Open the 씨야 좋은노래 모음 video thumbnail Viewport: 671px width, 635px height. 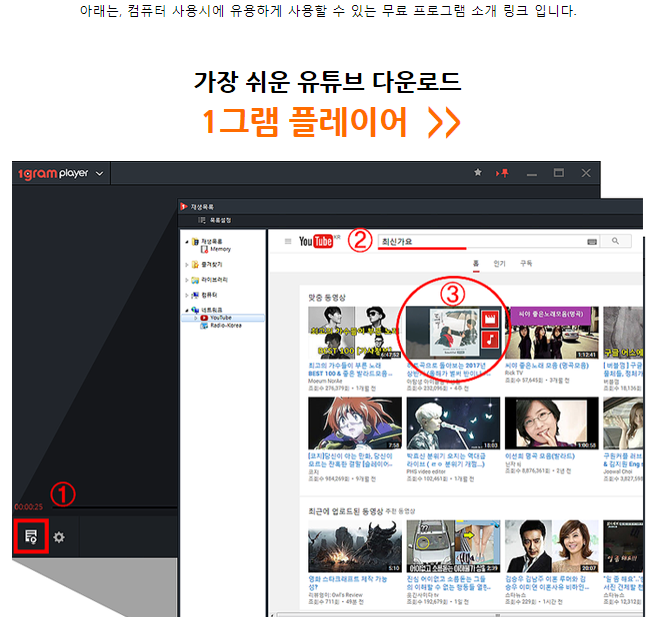pyautogui.click(x=551, y=332)
